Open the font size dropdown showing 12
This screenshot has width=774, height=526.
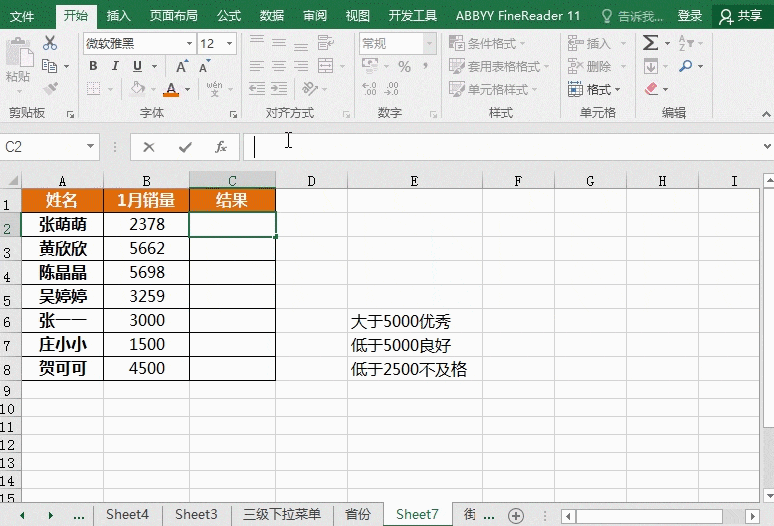click(229, 43)
